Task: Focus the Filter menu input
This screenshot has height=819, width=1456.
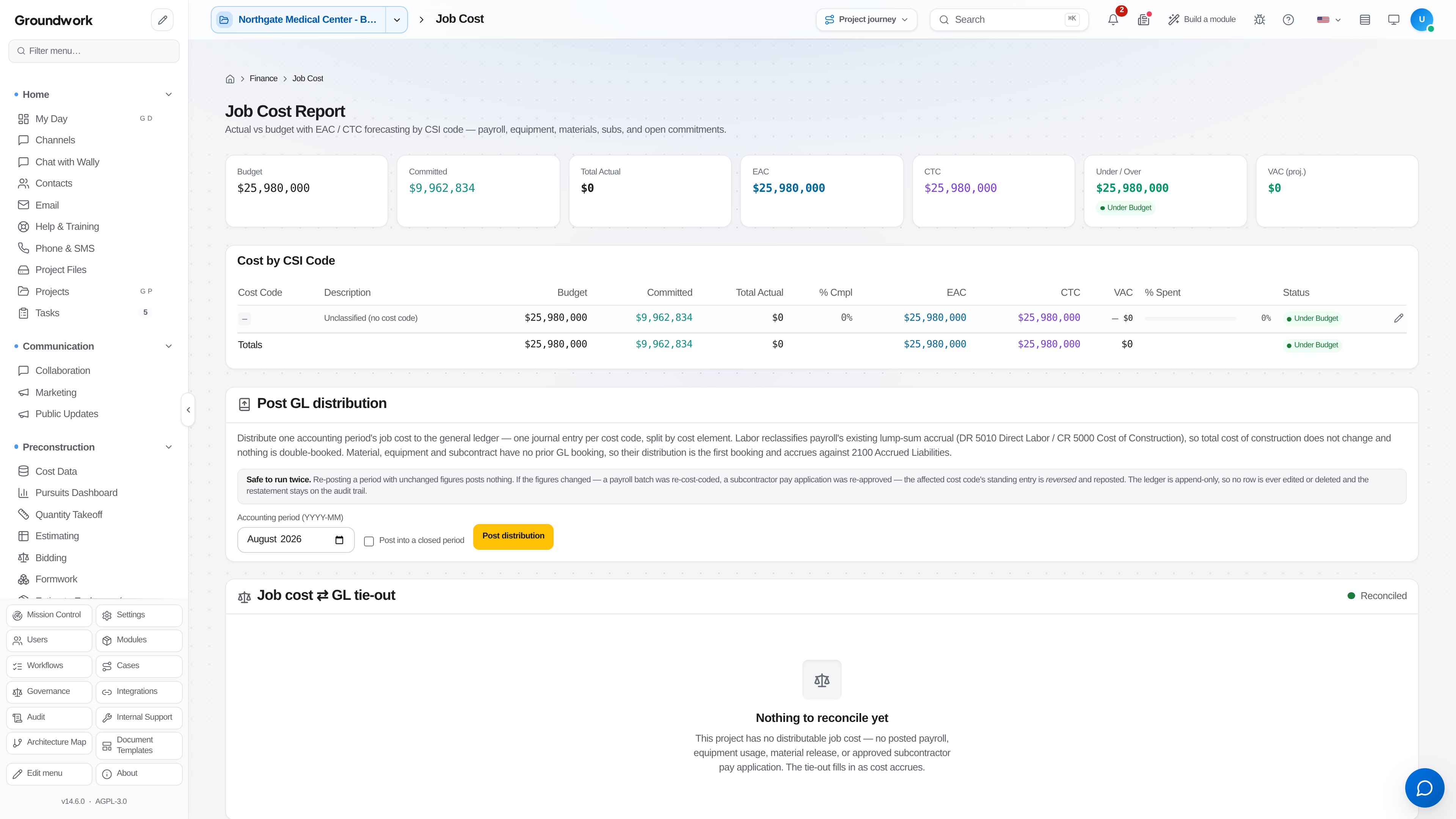Action: pyautogui.click(x=94, y=51)
